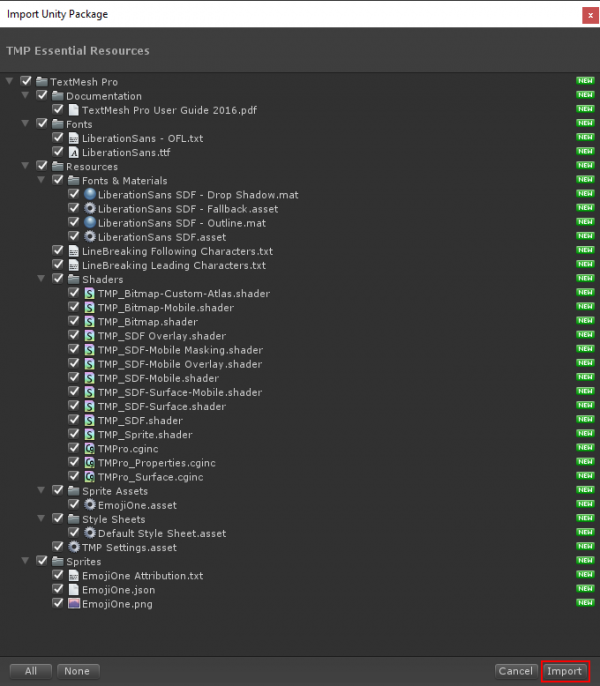Screen dimensions: 600x686
Task: Click the asset icon for LiberationSans SDF - Fallback
Action: tap(89, 209)
